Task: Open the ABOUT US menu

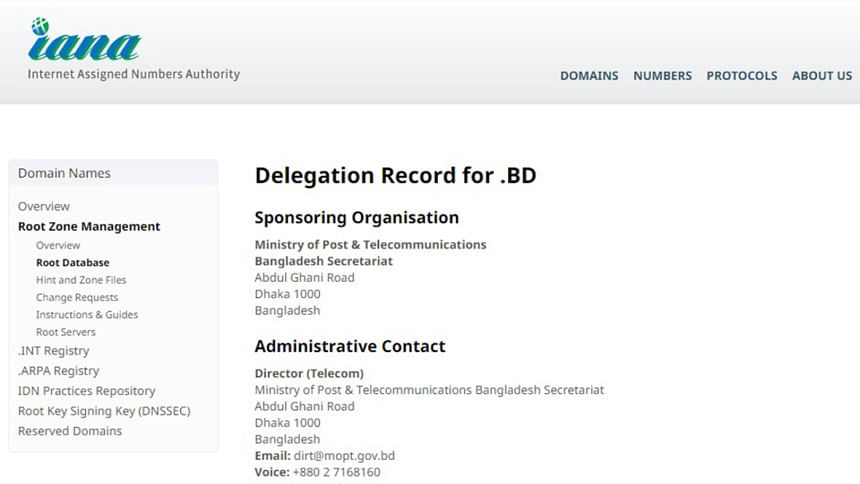Action: click(x=822, y=76)
